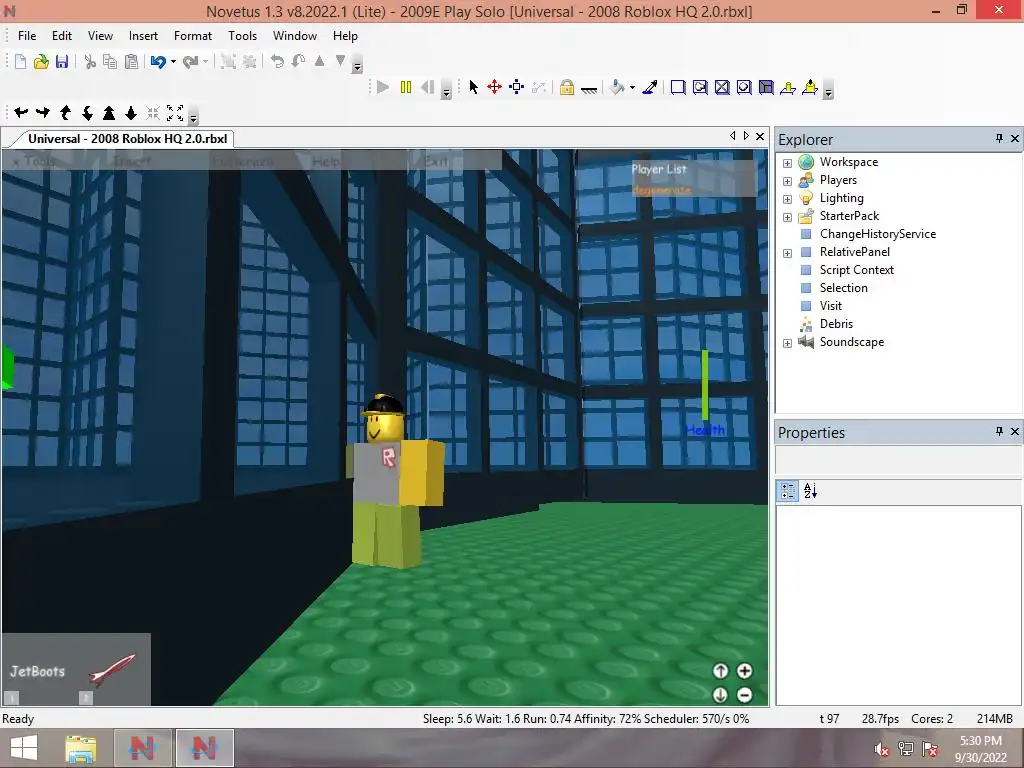Click the Zoom Extents icon

point(175,113)
